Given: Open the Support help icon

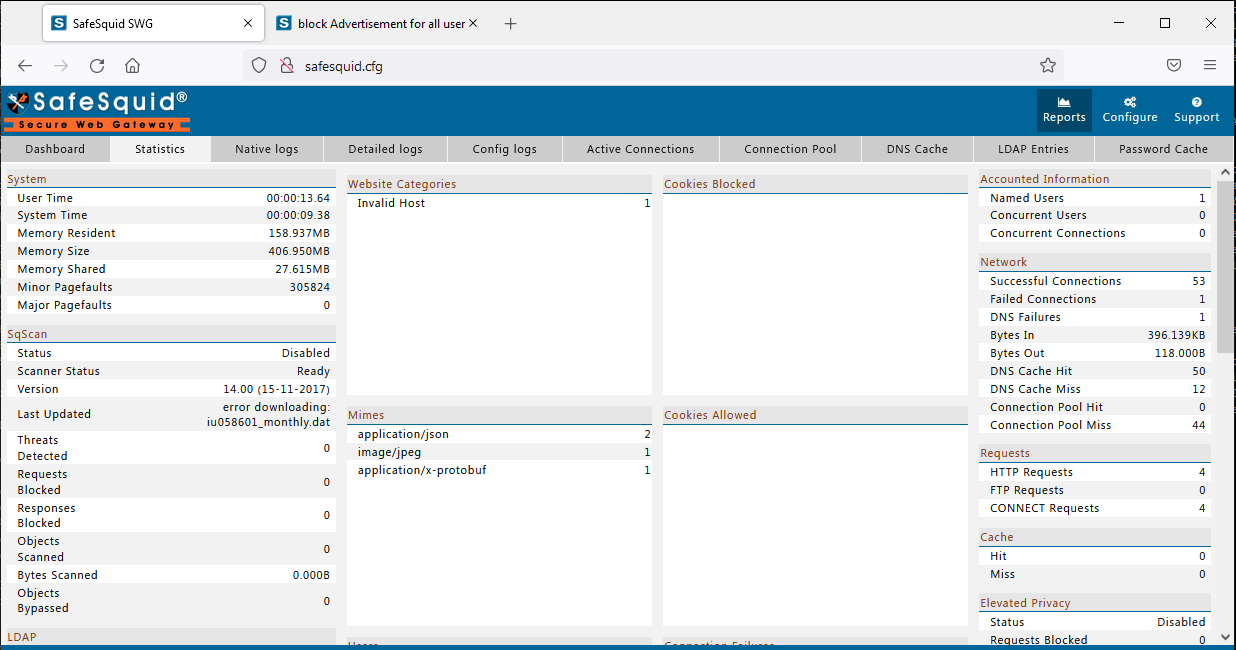Looking at the screenshot, I should click(x=1197, y=110).
